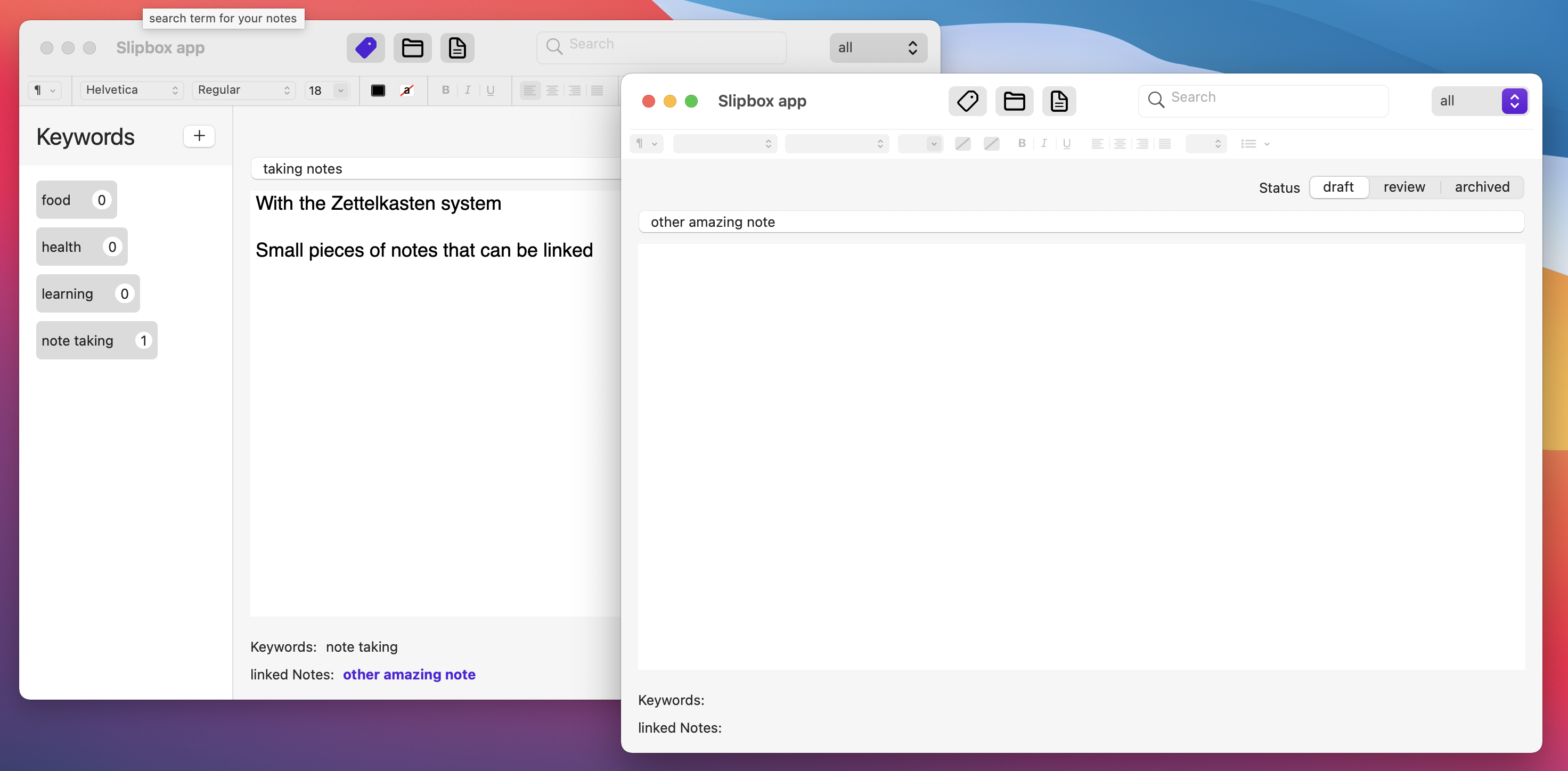Open the 'other amazing note' linked note
1568x771 pixels.
(x=409, y=674)
